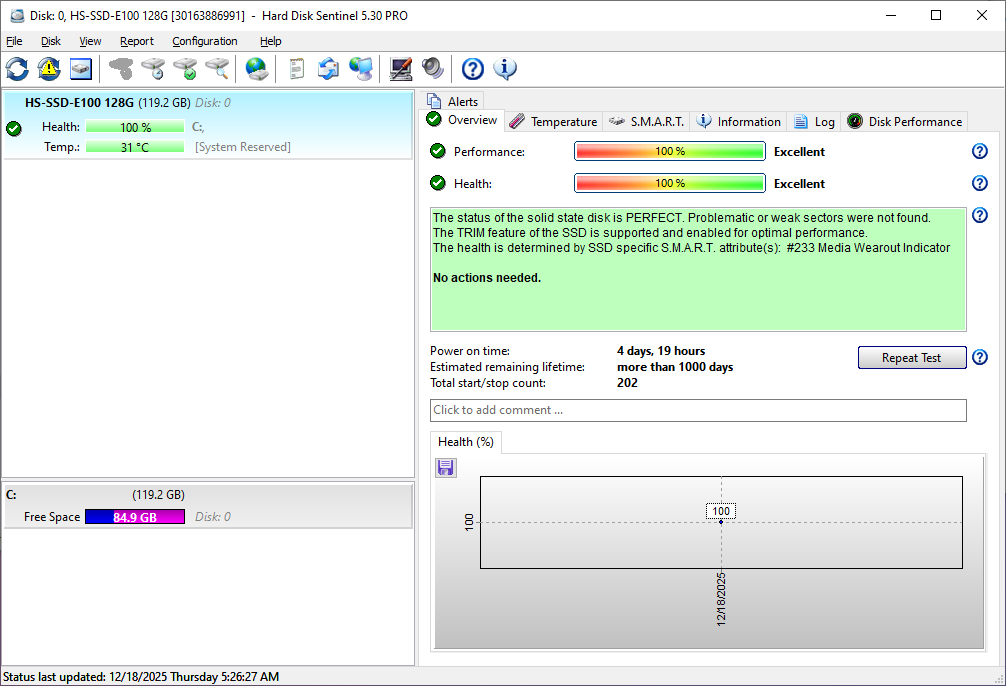This screenshot has width=1006, height=686.
Task: Click the blue refresh arrows toolbar icon
Action: [17, 69]
